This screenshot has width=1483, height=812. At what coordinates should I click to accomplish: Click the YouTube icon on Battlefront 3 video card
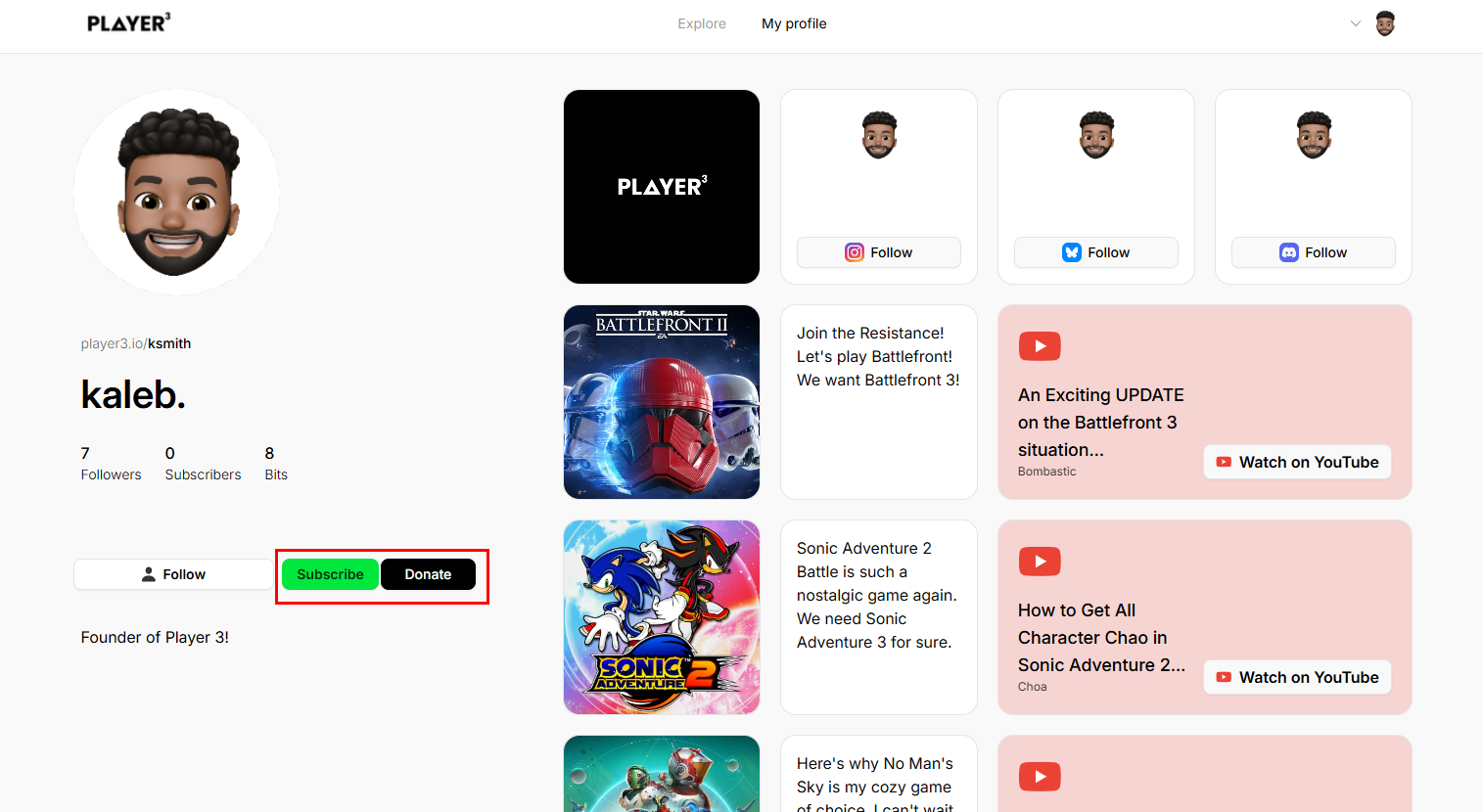pos(1040,346)
